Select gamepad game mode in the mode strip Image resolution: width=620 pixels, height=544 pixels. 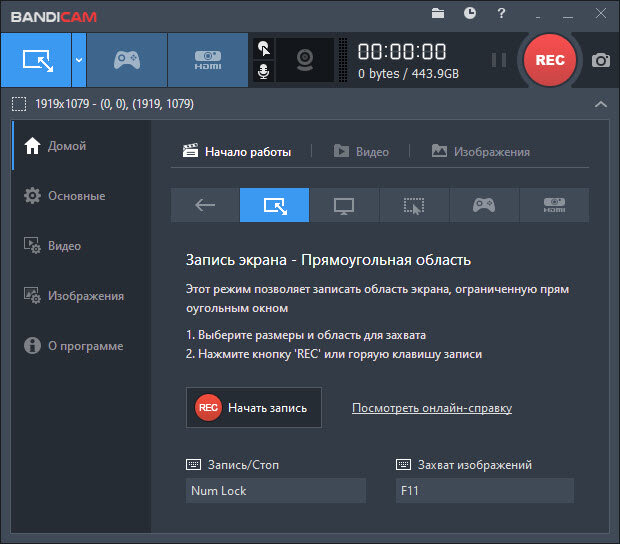484,205
